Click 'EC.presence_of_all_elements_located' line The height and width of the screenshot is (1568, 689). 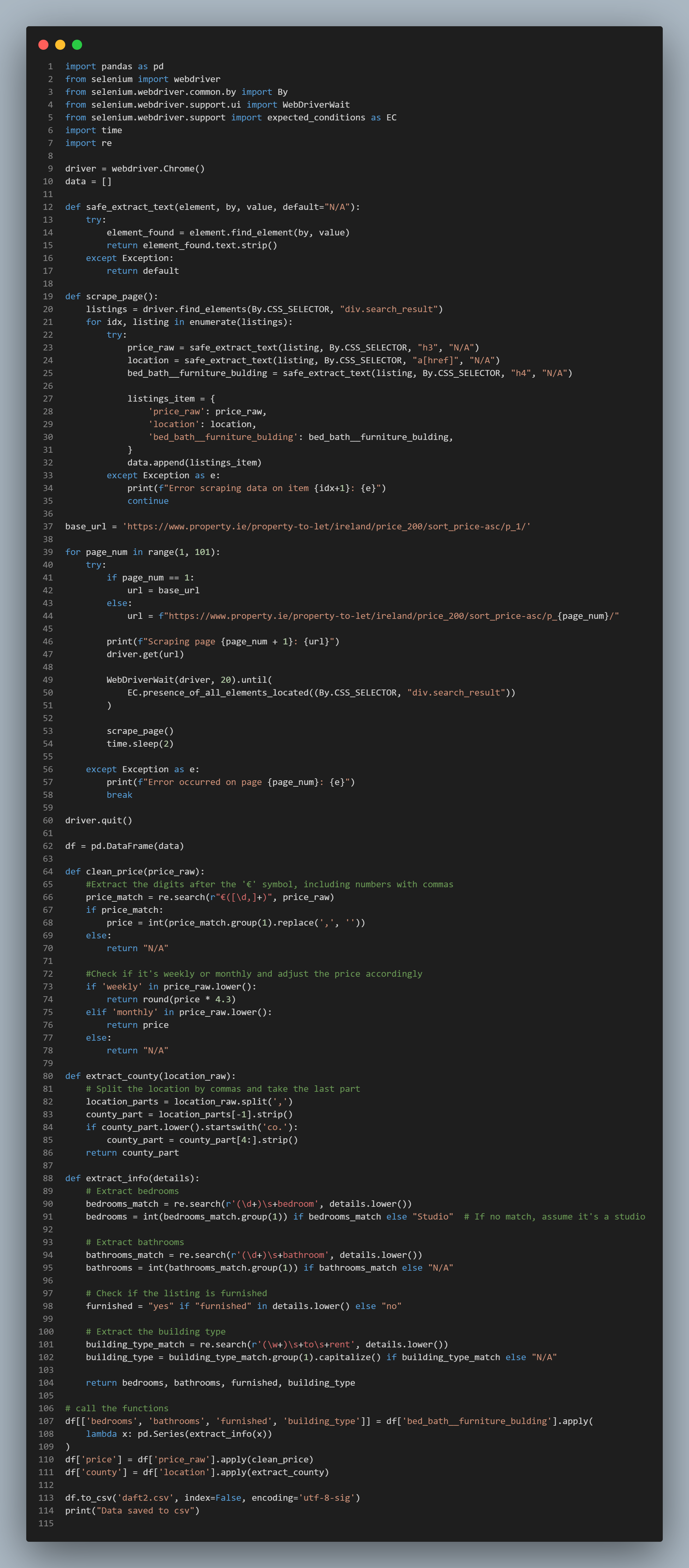(321, 693)
